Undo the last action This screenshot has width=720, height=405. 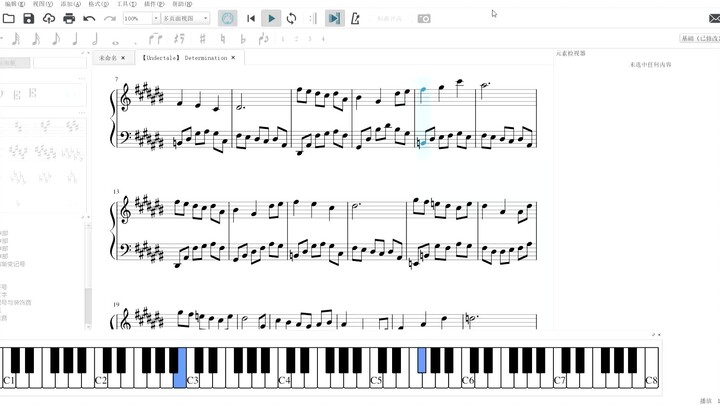tap(89, 18)
